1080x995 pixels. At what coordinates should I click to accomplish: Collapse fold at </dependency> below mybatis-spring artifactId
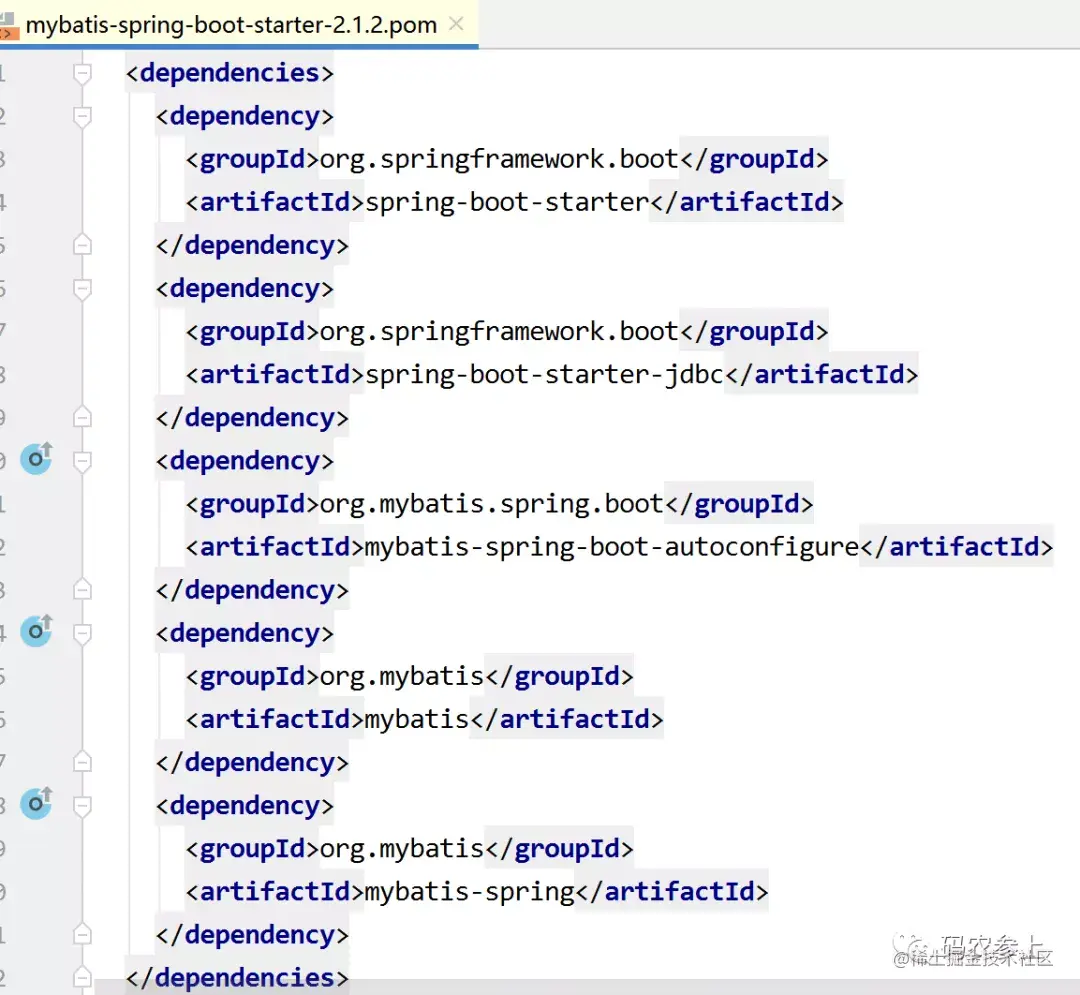(82, 934)
